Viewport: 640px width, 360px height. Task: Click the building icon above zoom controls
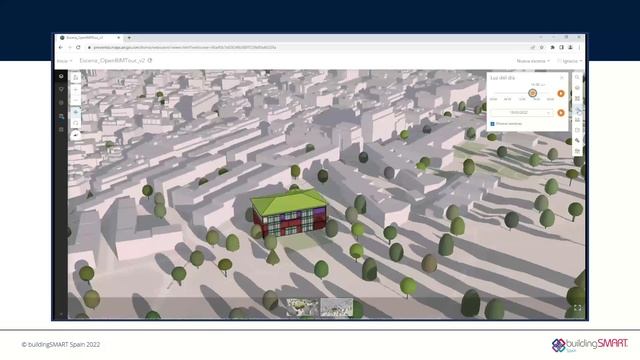[76, 77]
